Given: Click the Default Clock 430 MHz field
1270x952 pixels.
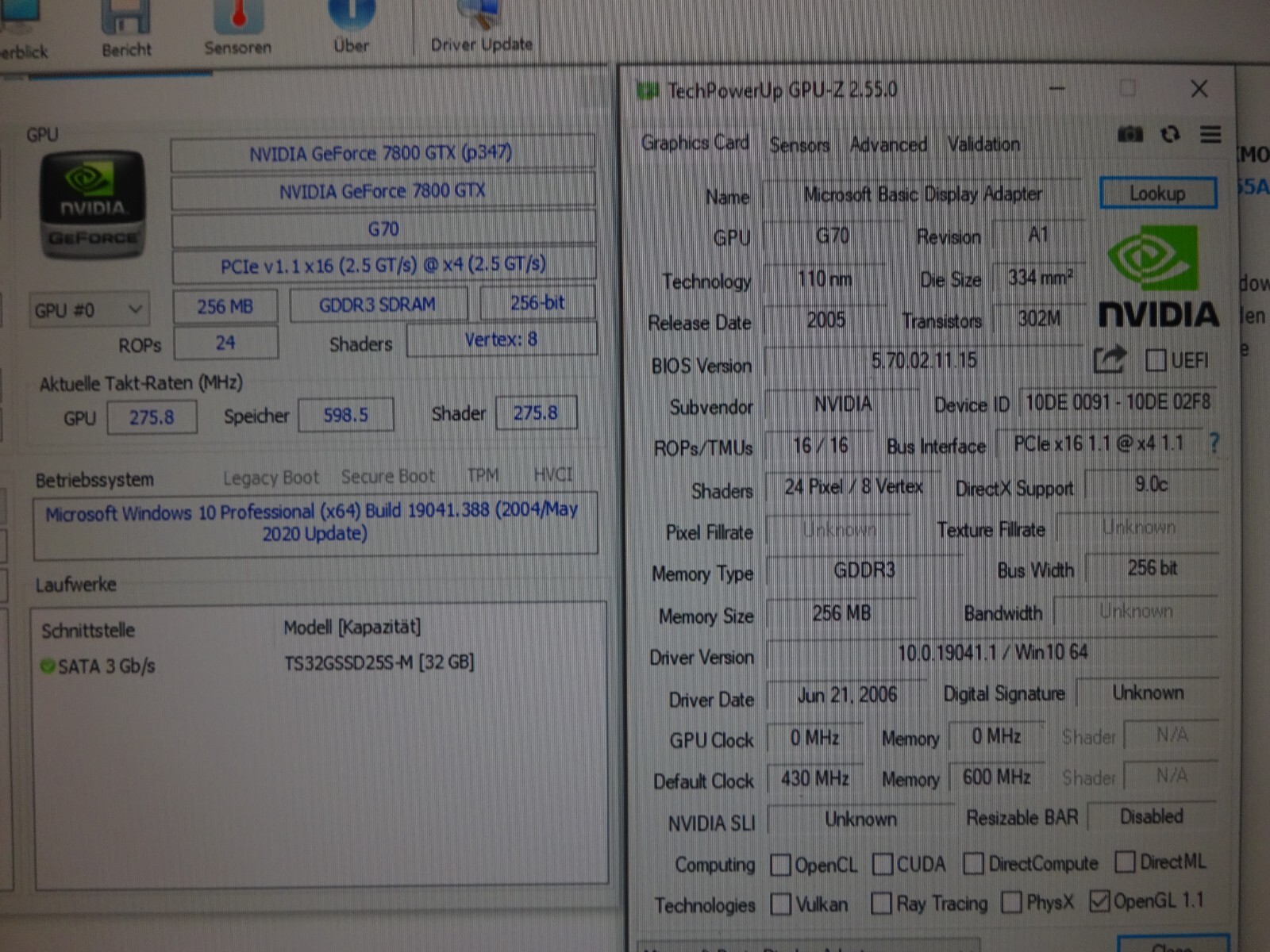Looking at the screenshot, I should 814,778.
